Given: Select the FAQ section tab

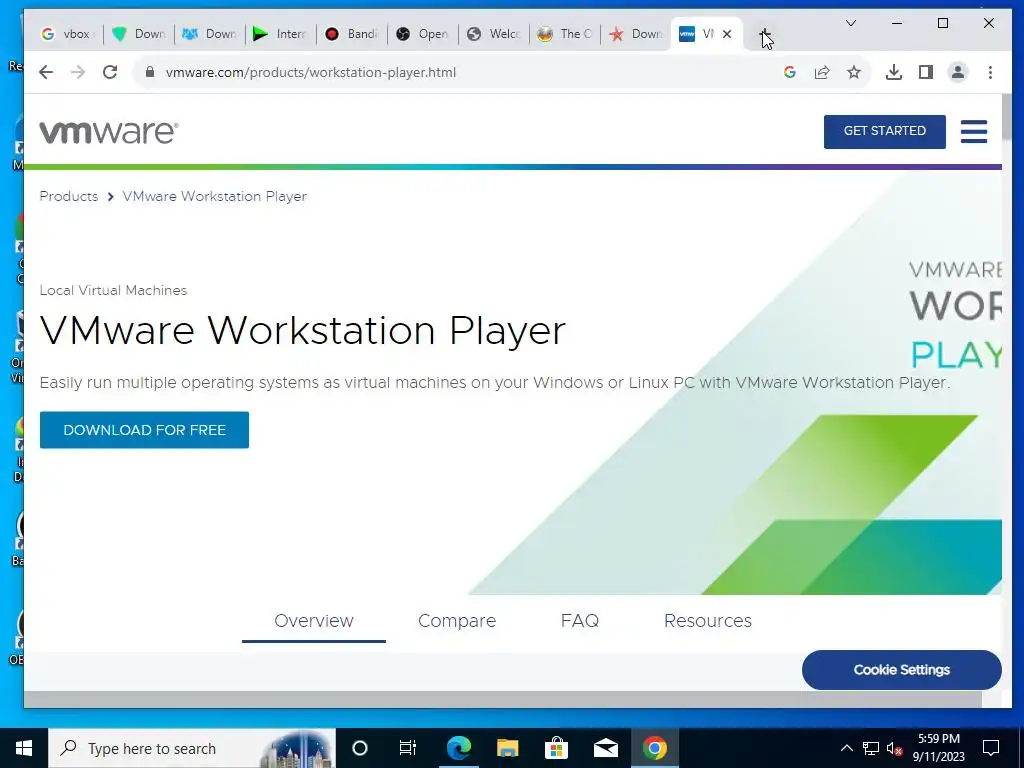Looking at the screenshot, I should pyautogui.click(x=579, y=620).
